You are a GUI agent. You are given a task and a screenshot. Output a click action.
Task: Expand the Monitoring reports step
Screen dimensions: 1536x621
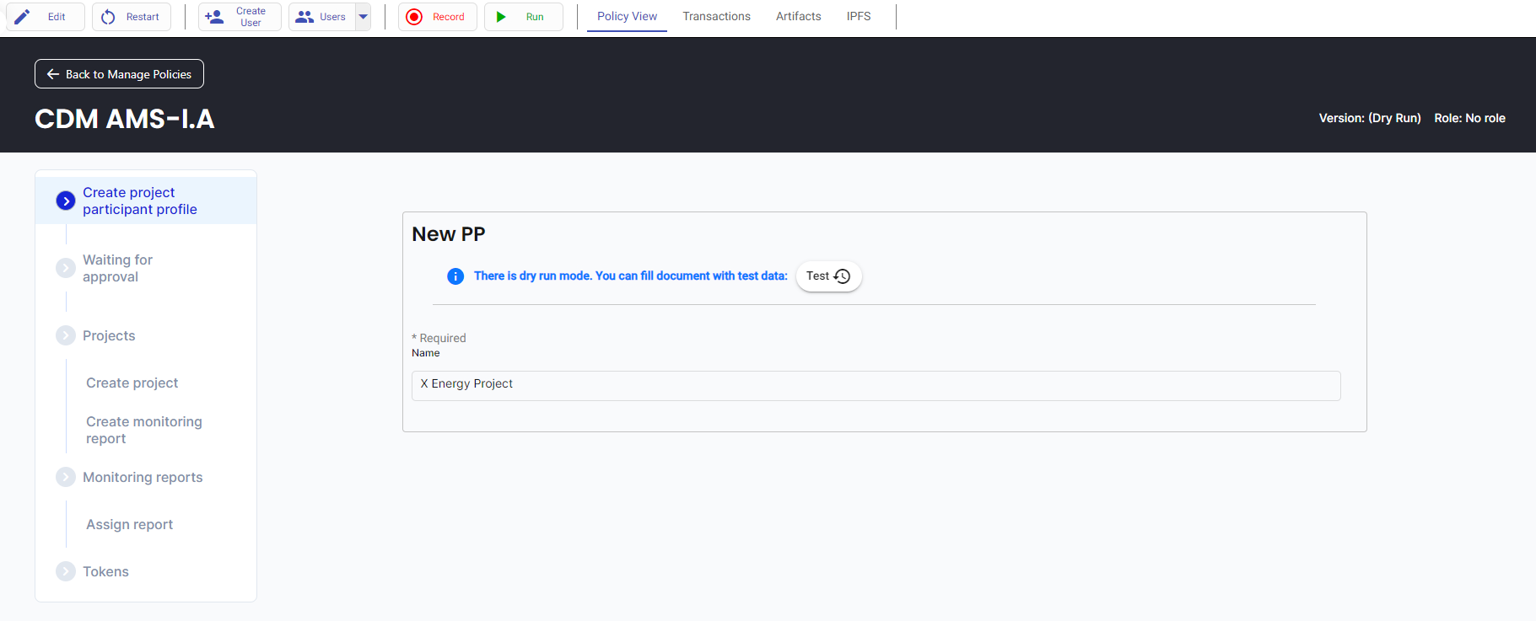tap(66, 478)
